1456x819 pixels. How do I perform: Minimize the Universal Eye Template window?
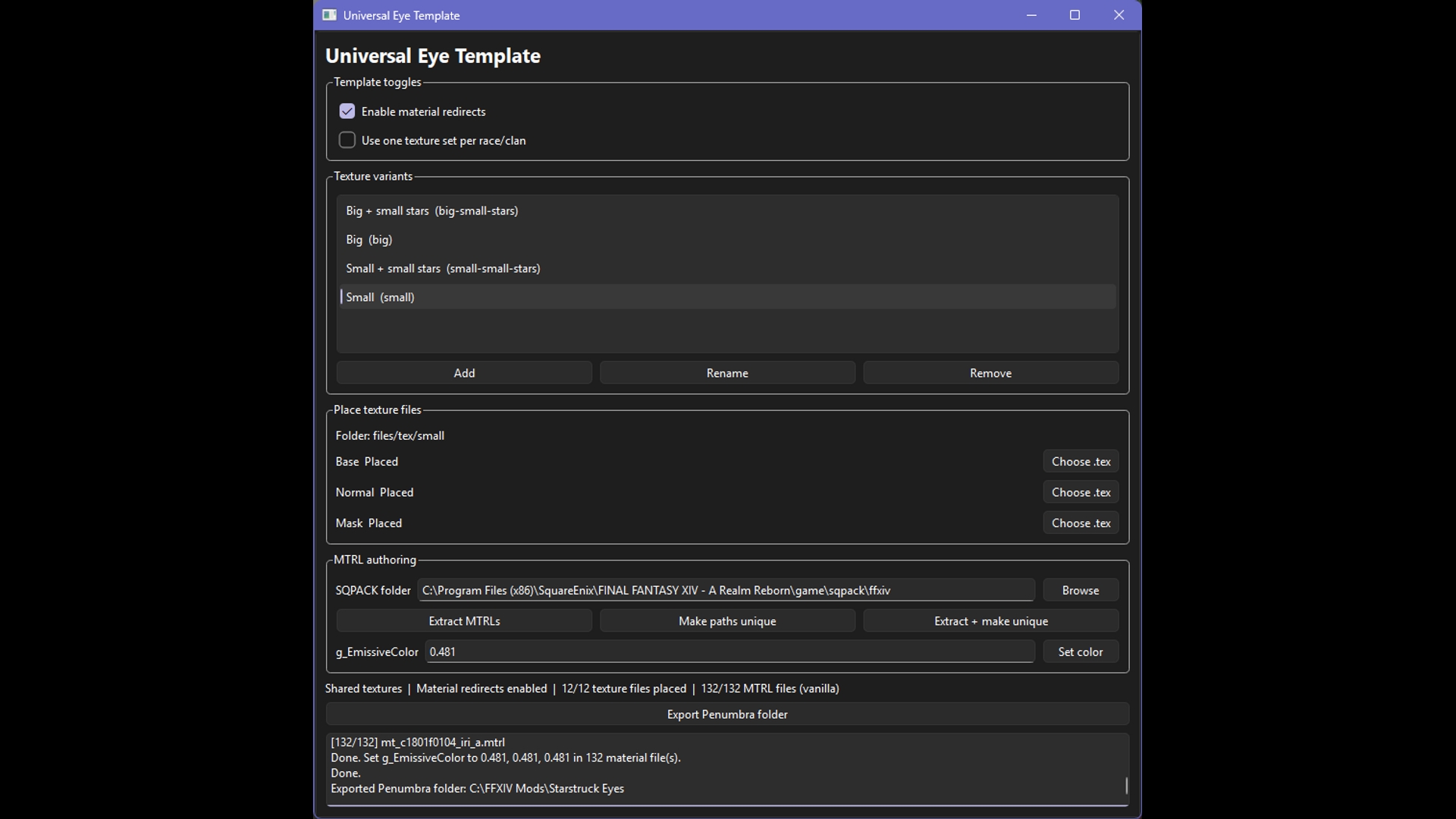(x=1031, y=15)
